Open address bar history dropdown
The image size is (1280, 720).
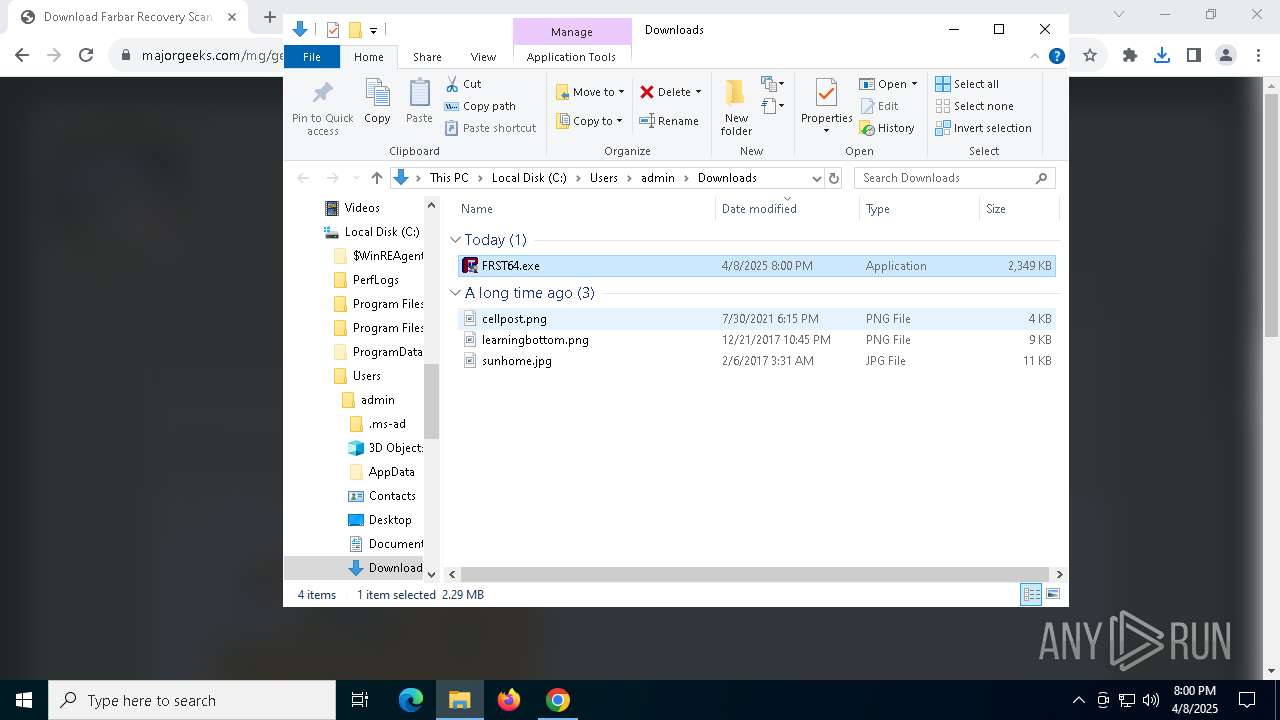tap(816, 178)
